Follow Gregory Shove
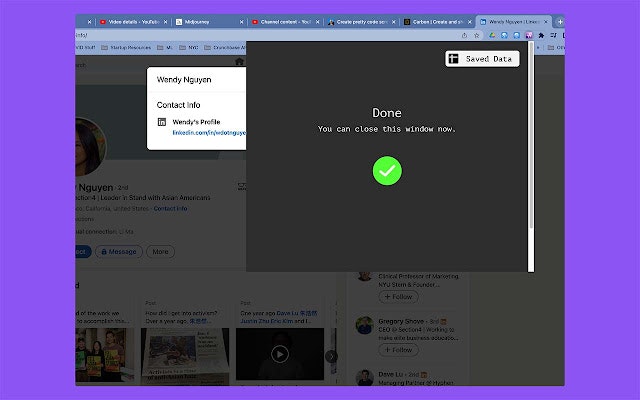This screenshot has width=640, height=400. (x=398, y=350)
